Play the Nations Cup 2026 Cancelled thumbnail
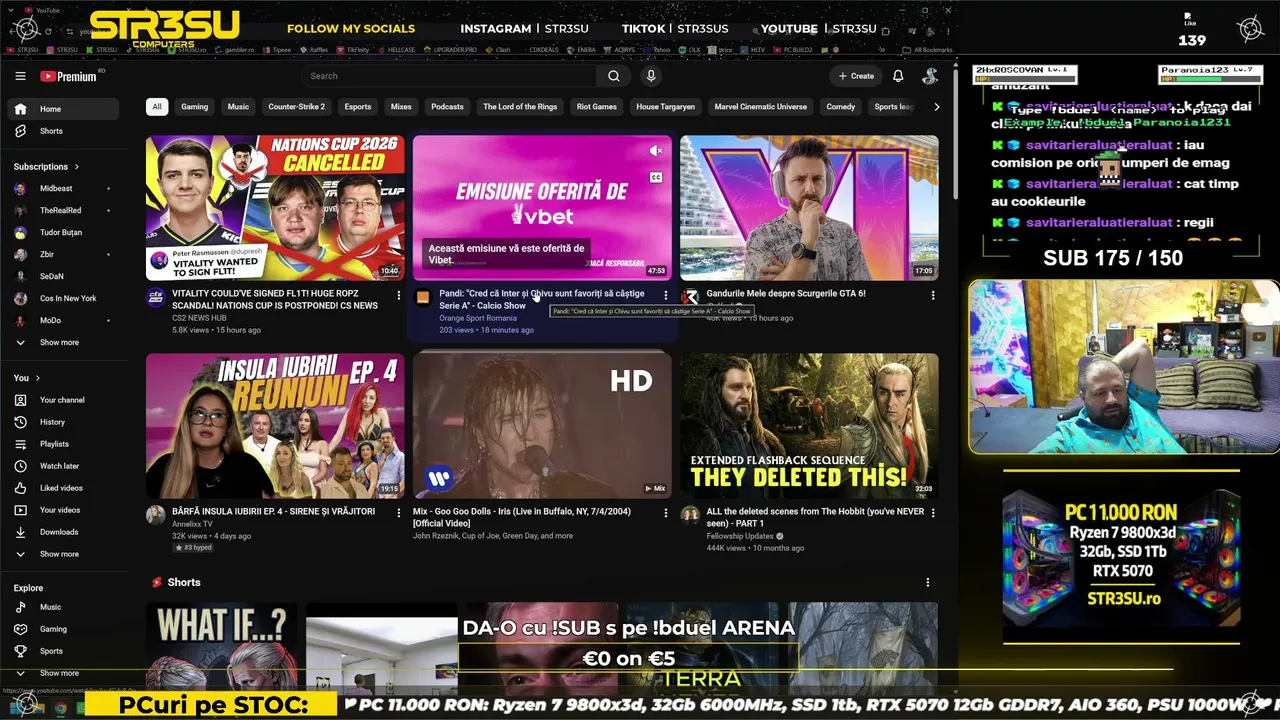The height and width of the screenshot is (720, 1280). coord(275,208)
